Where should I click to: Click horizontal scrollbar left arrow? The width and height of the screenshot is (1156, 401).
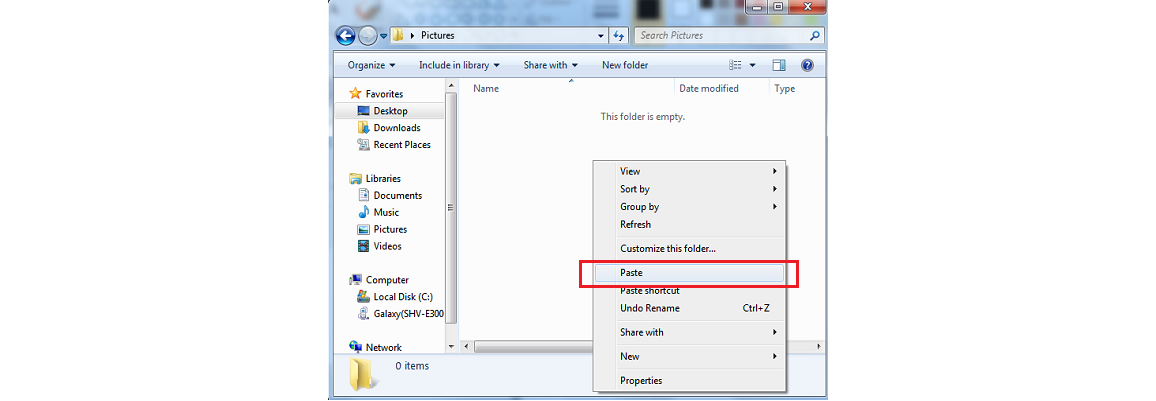[x=466, y=346]
